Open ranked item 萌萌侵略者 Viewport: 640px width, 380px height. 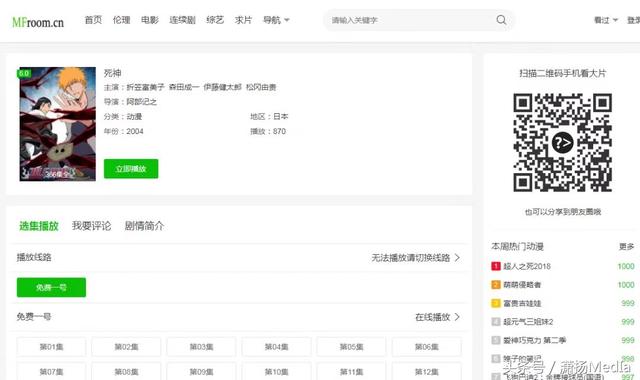point(522,284)
